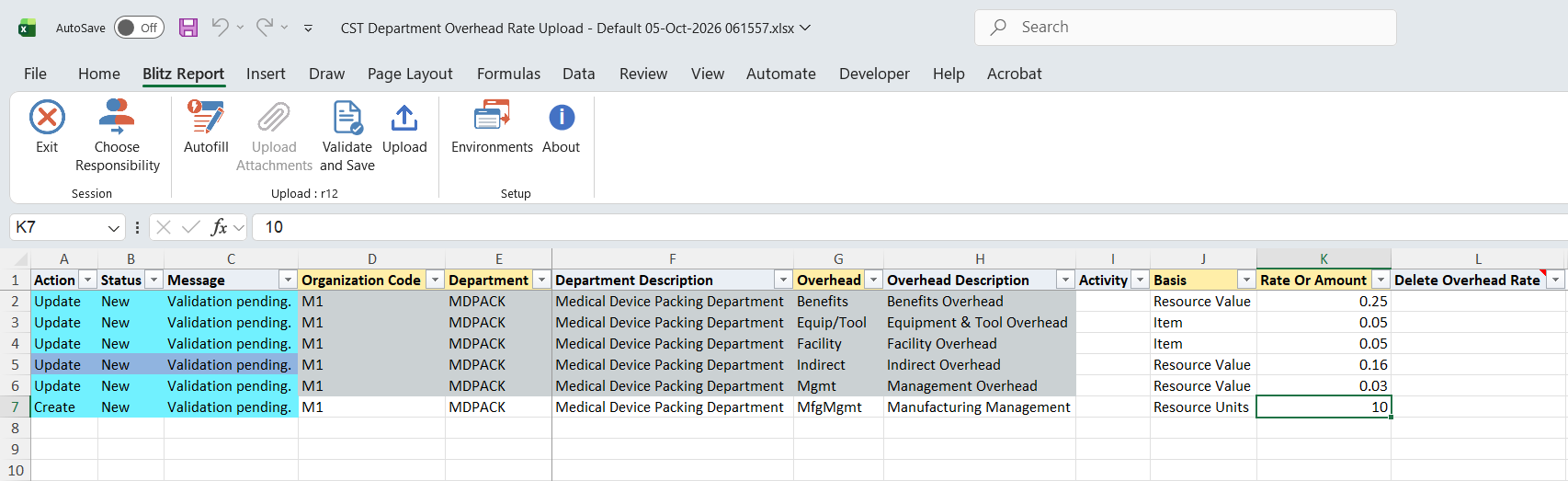Screen dimensions: 1568x481
Task: Open the Undo history dropdown
Action: pos(240,28)
